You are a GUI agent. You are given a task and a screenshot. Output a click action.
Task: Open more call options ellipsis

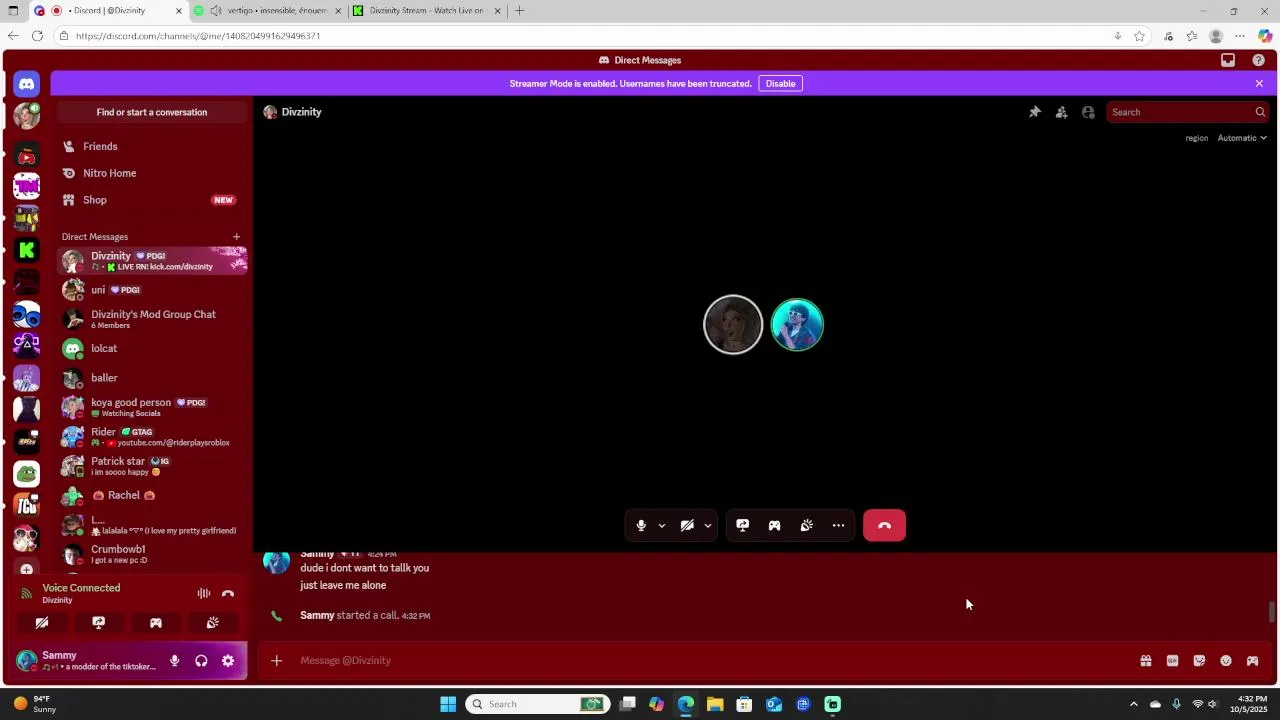point(838,526)
